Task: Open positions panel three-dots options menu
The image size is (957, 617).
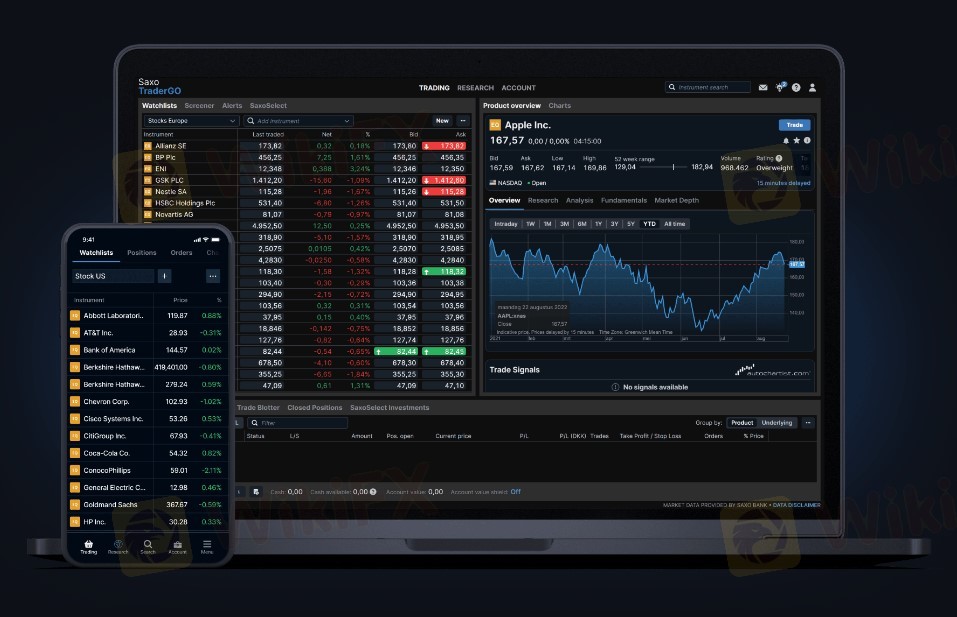Action: point(808,423)
